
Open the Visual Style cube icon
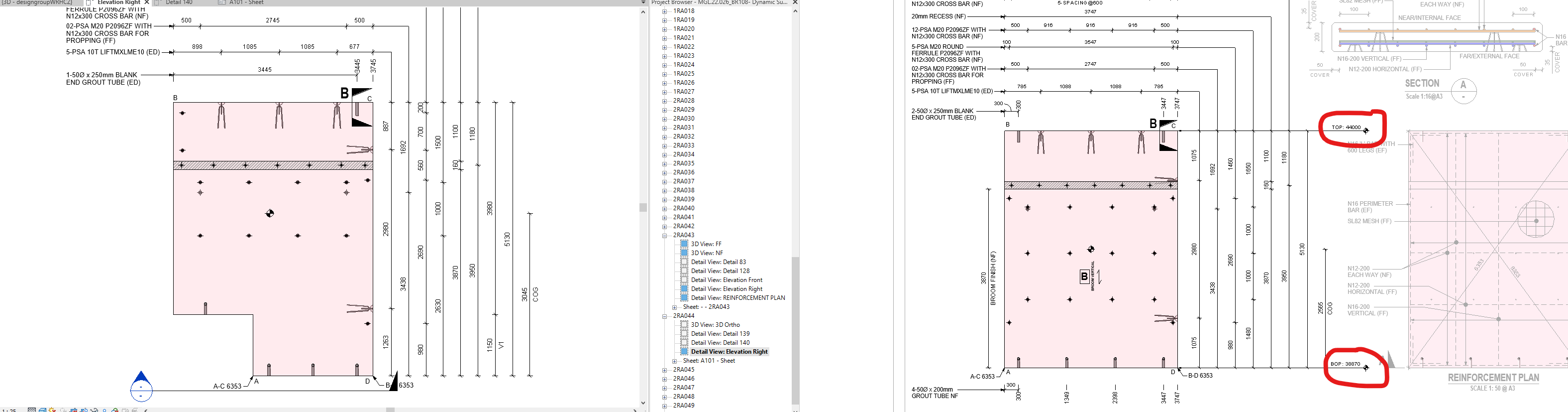coord(43,411)
